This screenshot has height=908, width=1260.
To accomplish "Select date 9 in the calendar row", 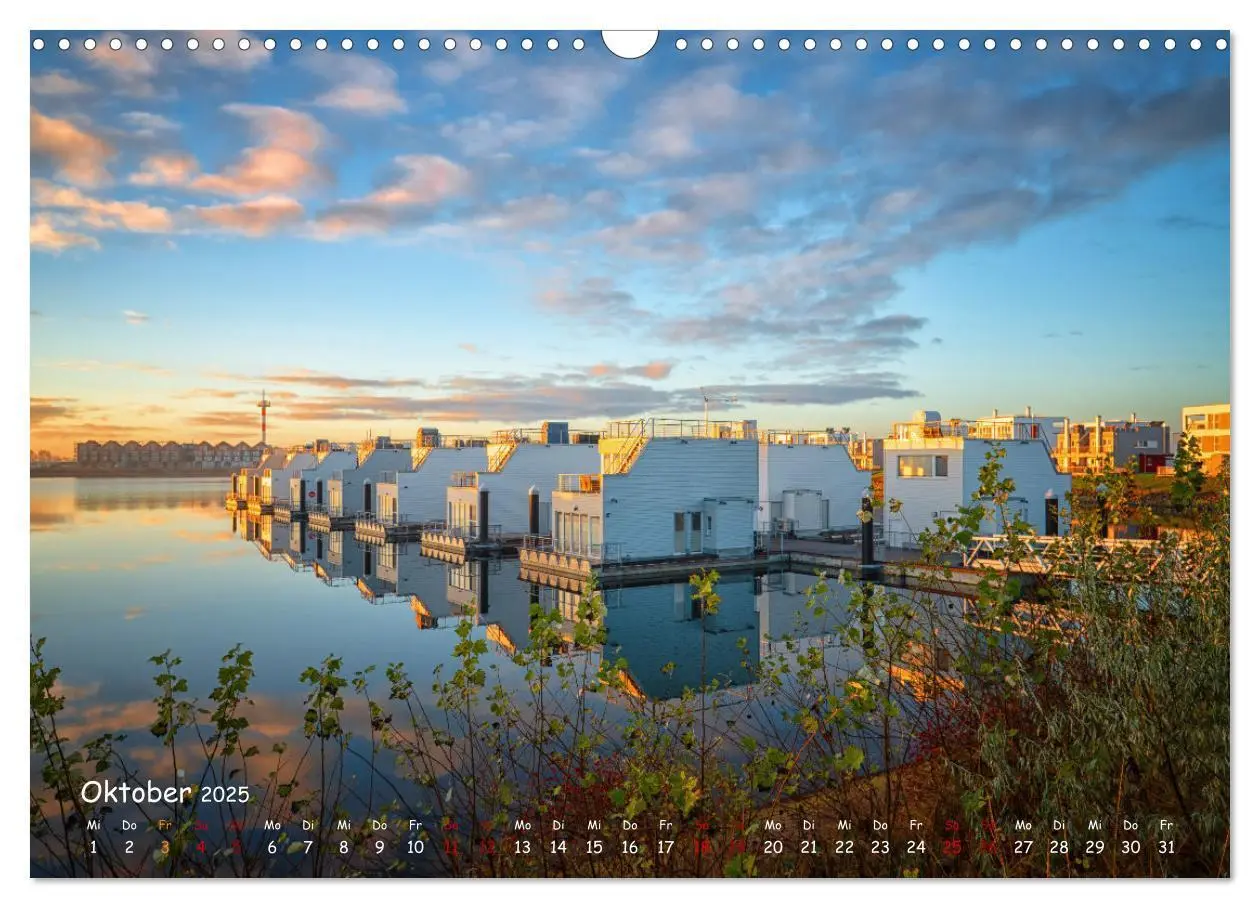I will tap(379, 847).
